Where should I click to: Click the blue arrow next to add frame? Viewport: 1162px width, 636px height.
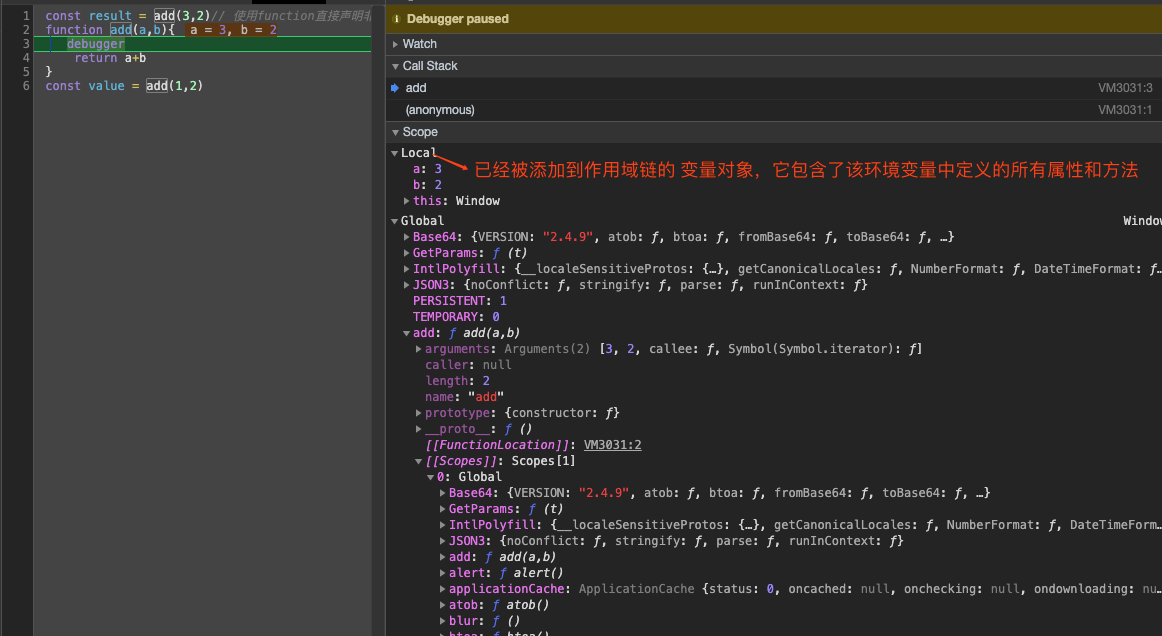[x=395, y=88]
